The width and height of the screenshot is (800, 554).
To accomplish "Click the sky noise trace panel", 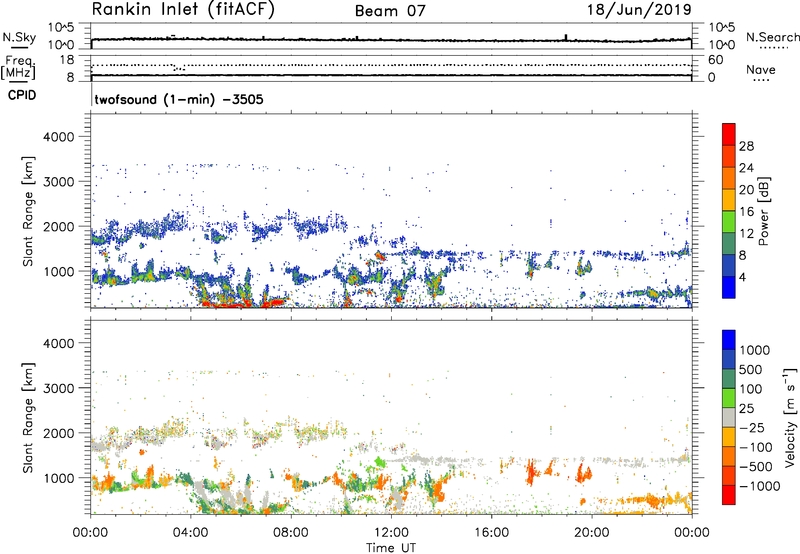I will tap(391, 36).
